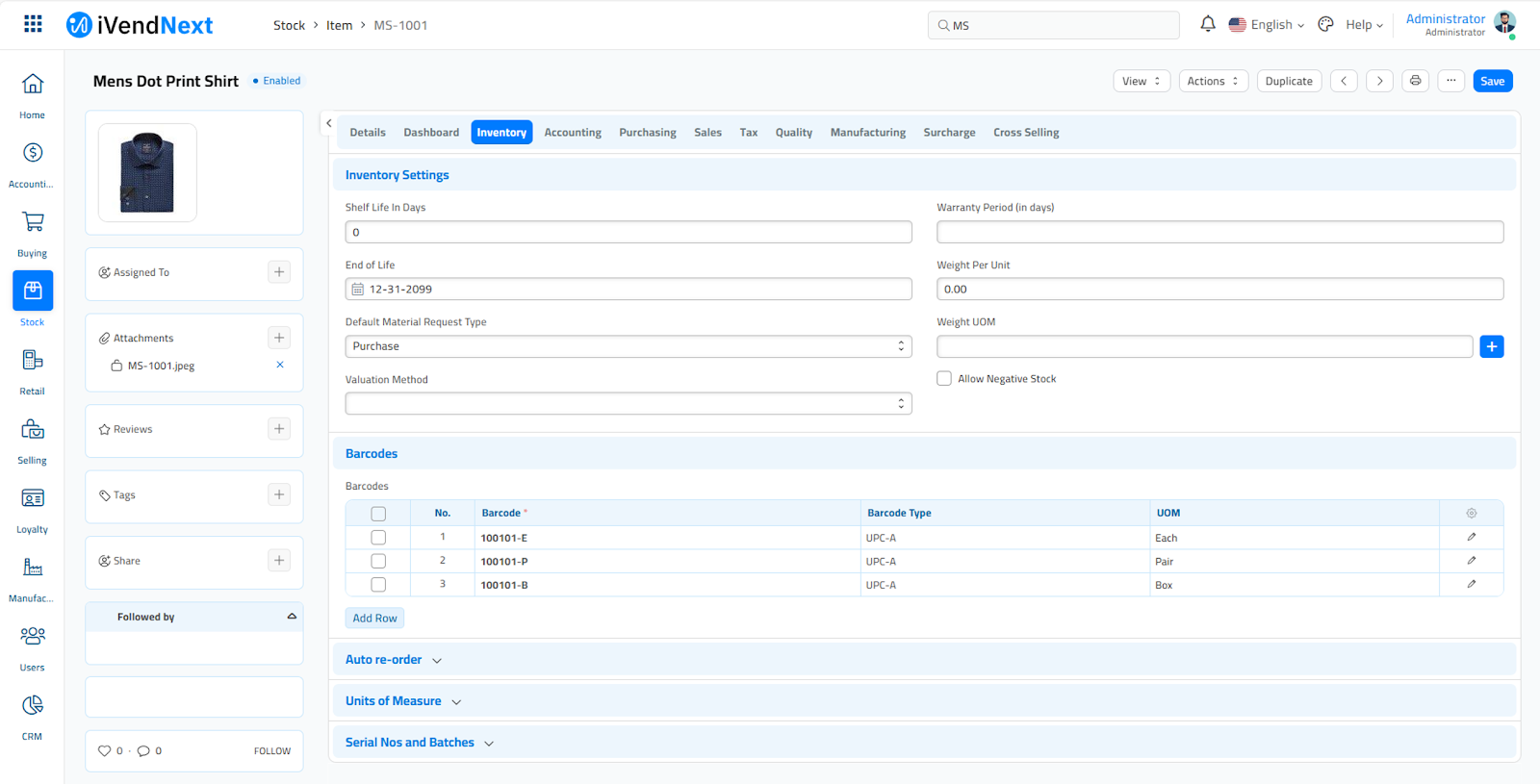The image size is (1540, 784).
Task: Print the item using printer icon
Action: click(x=1415, y=81)
